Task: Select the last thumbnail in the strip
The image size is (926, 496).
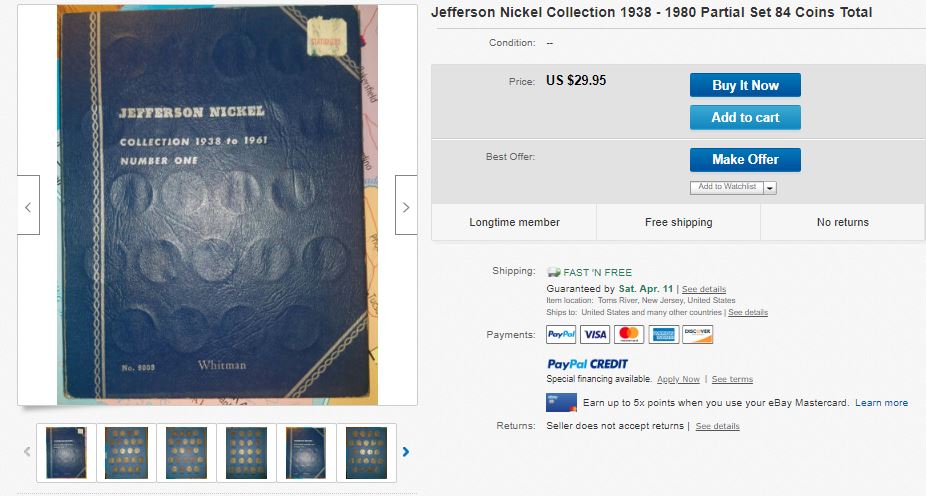Action: tap(366, 452)
